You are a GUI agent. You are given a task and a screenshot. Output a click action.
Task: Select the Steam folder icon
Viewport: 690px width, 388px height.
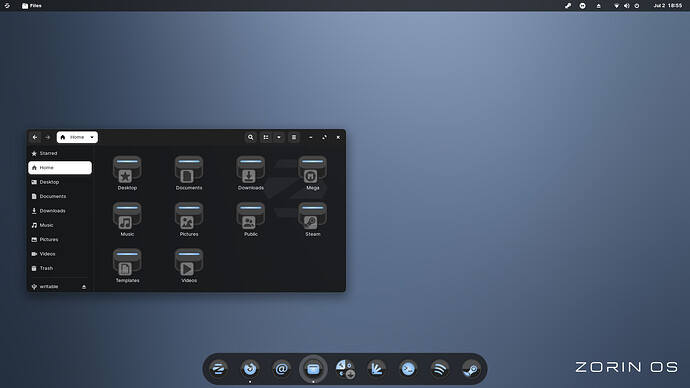(x=312, y=216)
